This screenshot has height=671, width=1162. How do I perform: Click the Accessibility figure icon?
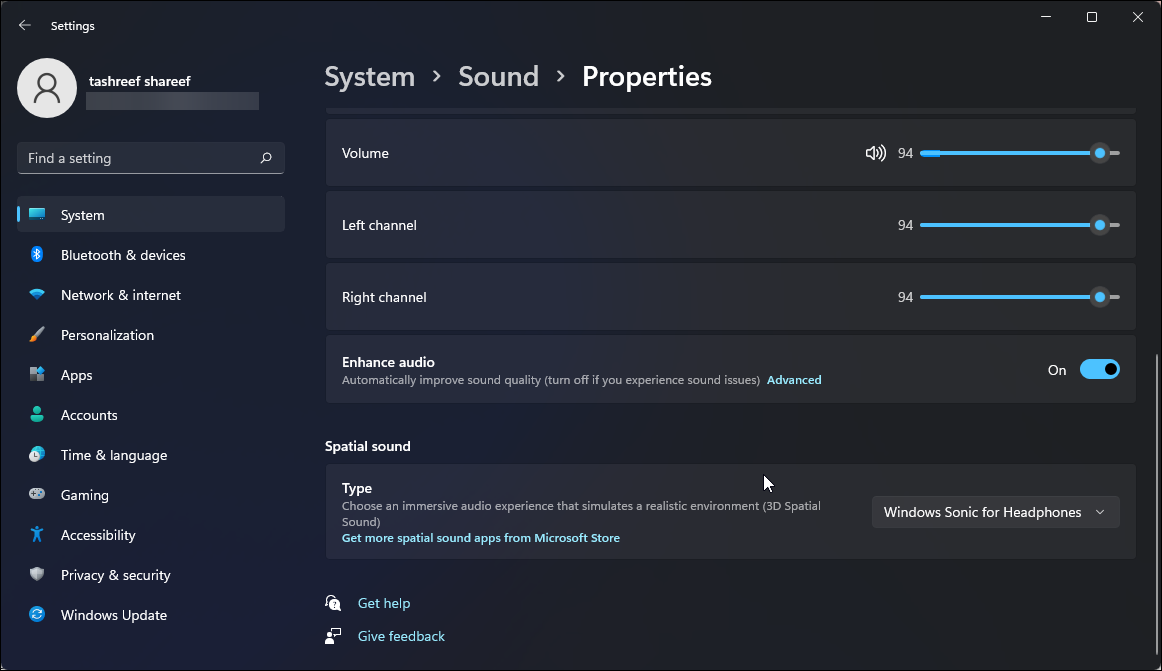coord(37,535)
